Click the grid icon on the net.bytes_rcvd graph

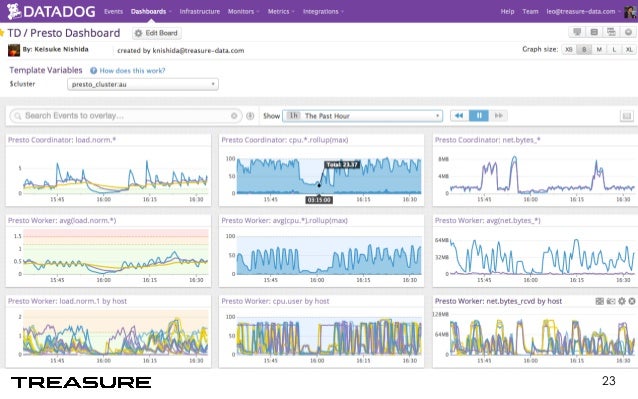pos(600,301)
